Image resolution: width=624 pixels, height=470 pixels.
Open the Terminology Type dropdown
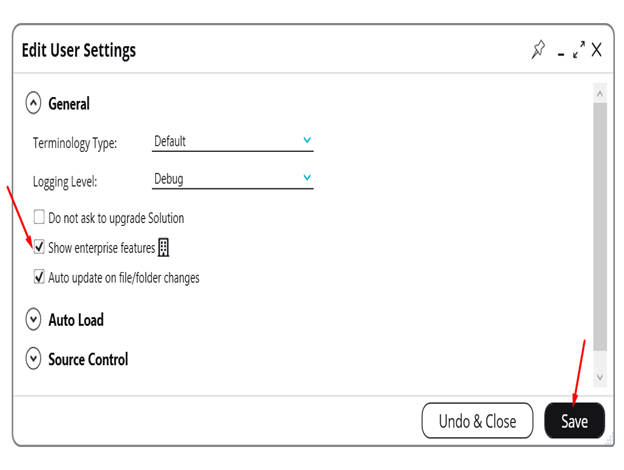click(x=233, y=142)
